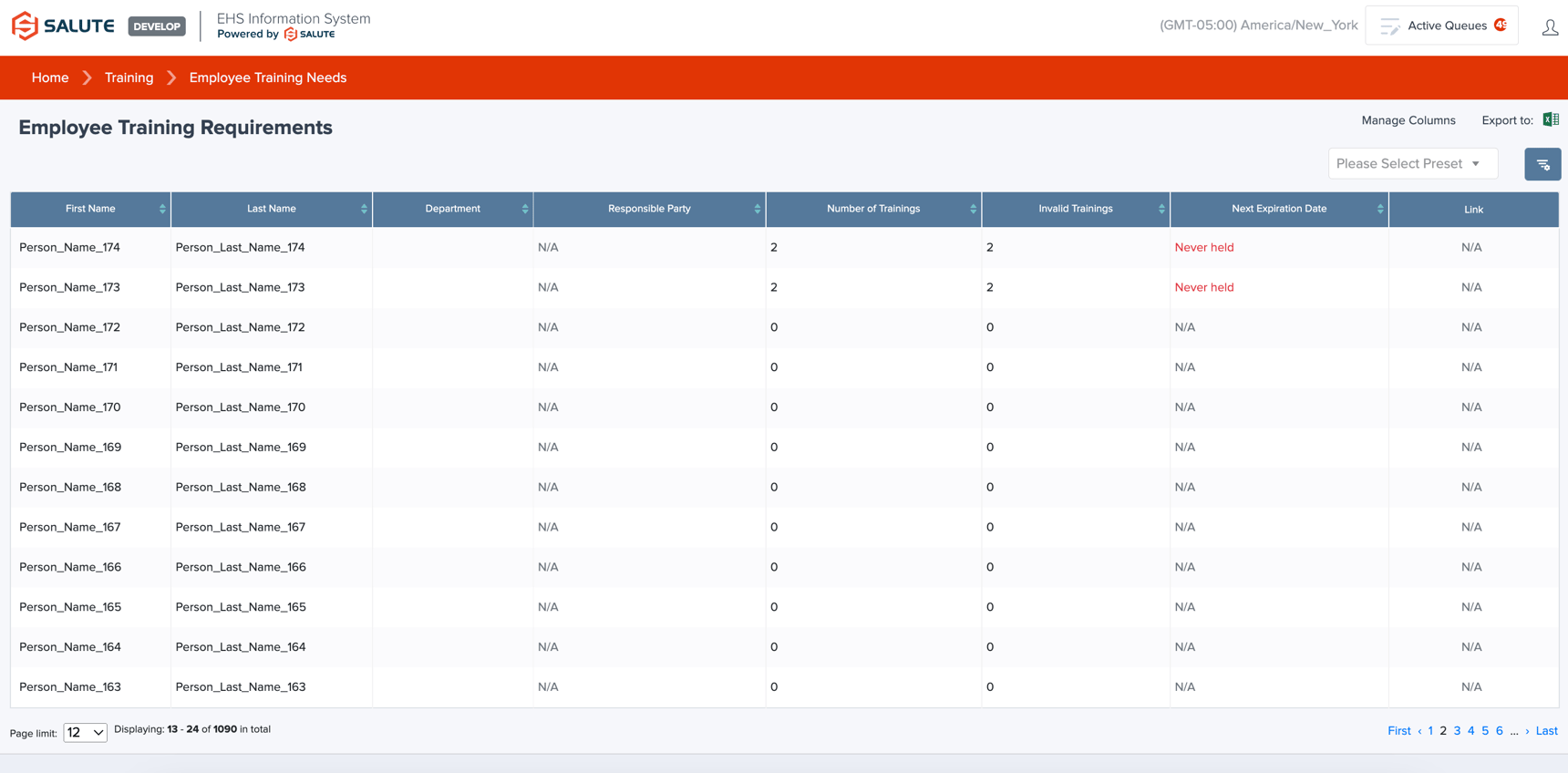
Task: Navigate to Training breadcrumb
Action: 129,77
